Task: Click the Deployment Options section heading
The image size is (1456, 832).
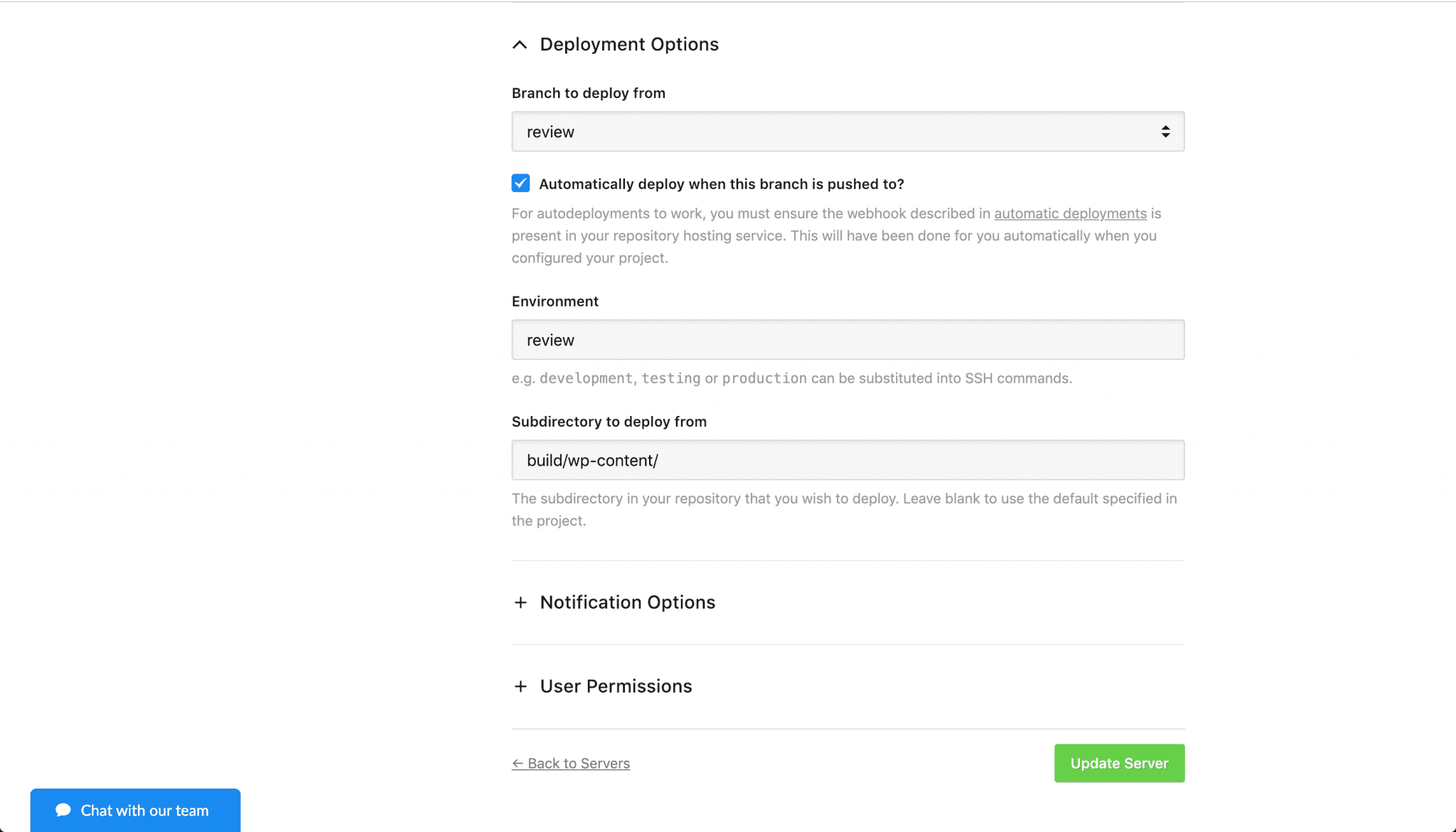Action: pyautogui.click(x=629, y=44)
